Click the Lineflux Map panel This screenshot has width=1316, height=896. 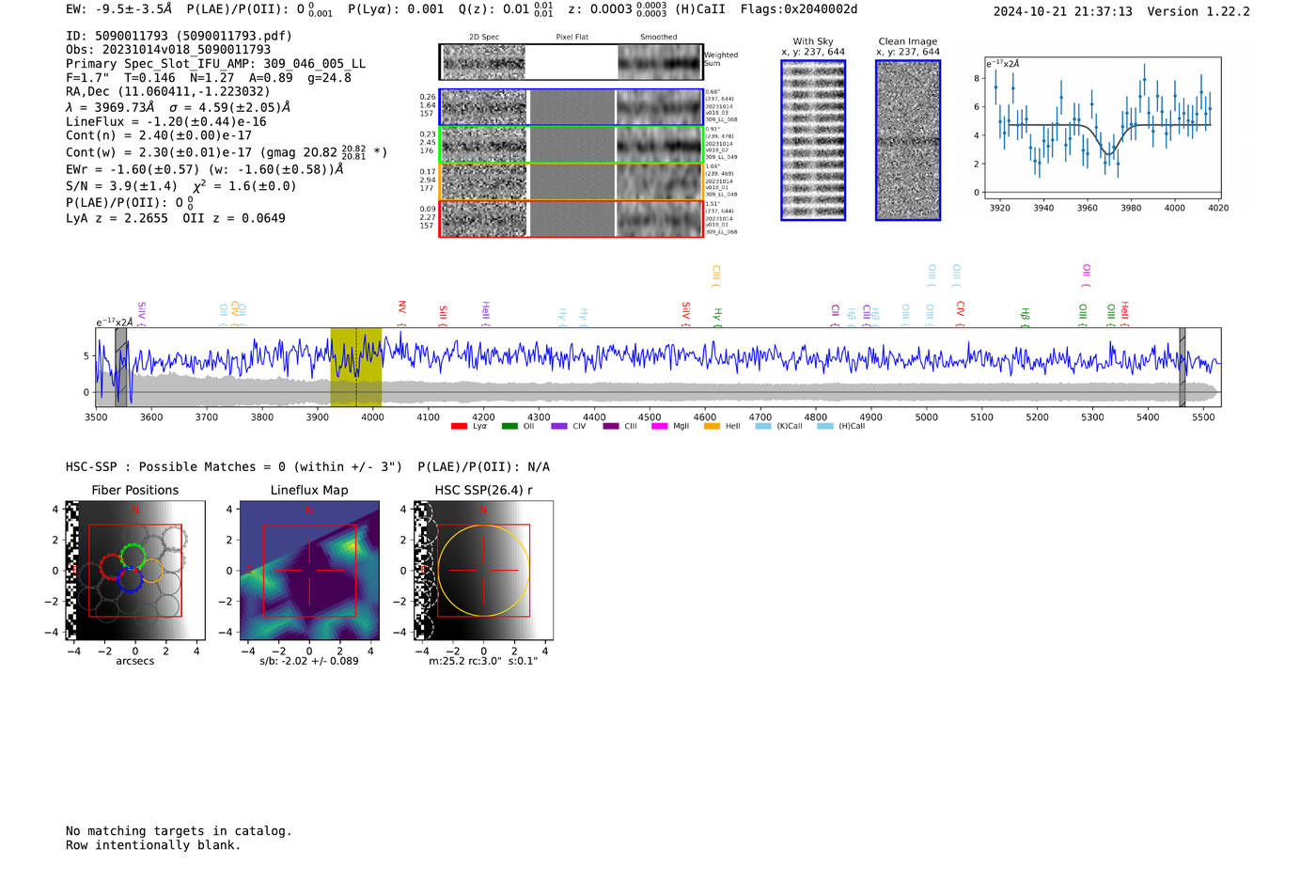pos(309,571)
